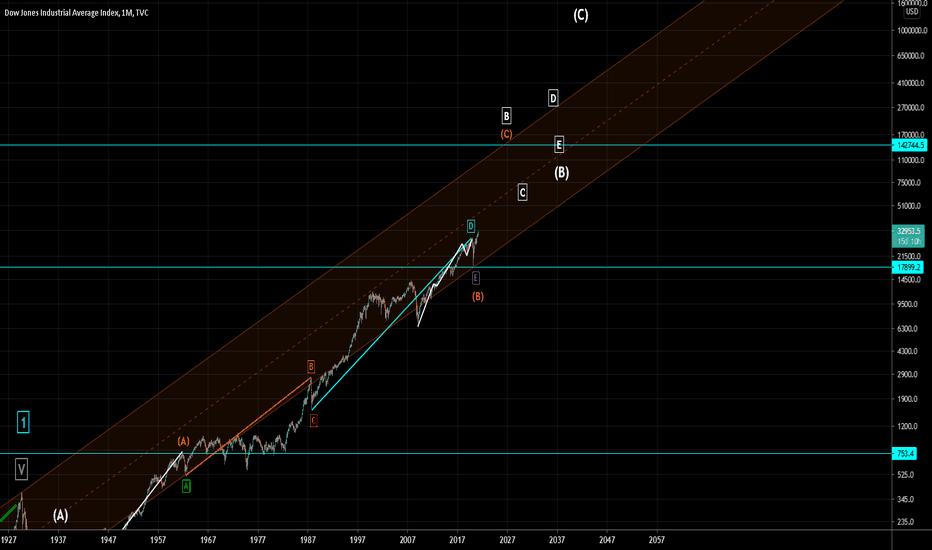Screen dimensions: 932x550
Task: Click the 650000.0 price scale value
Action: pos(911,56)
